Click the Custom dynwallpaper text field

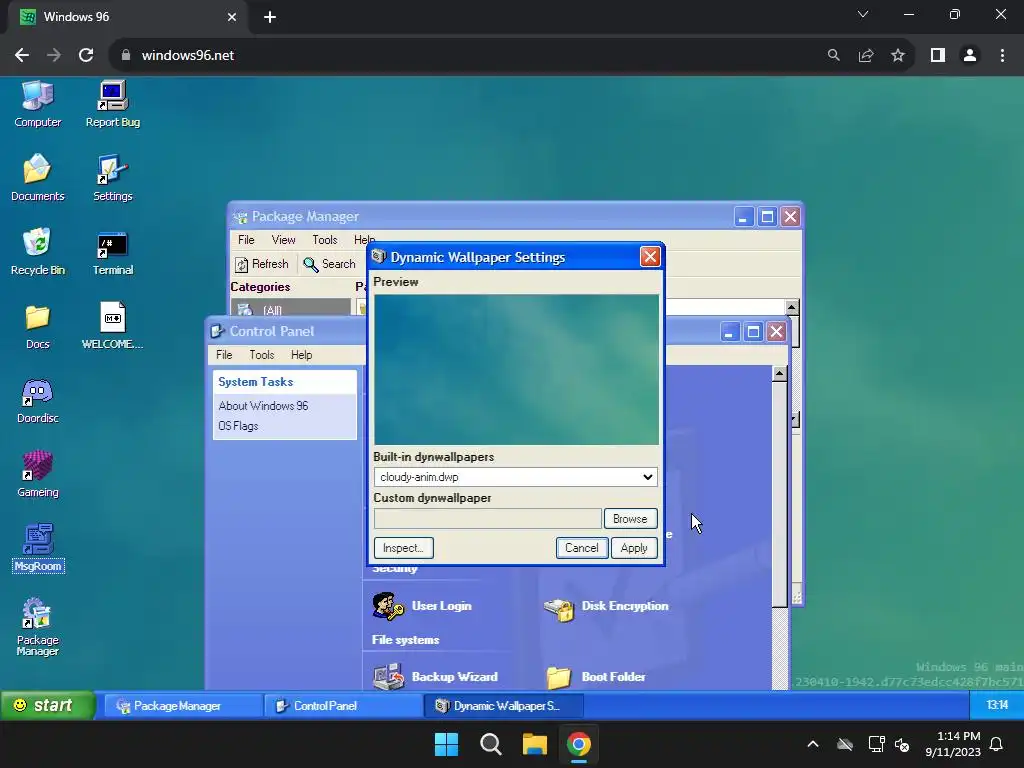pyautogui.click(x=487, y=519)
